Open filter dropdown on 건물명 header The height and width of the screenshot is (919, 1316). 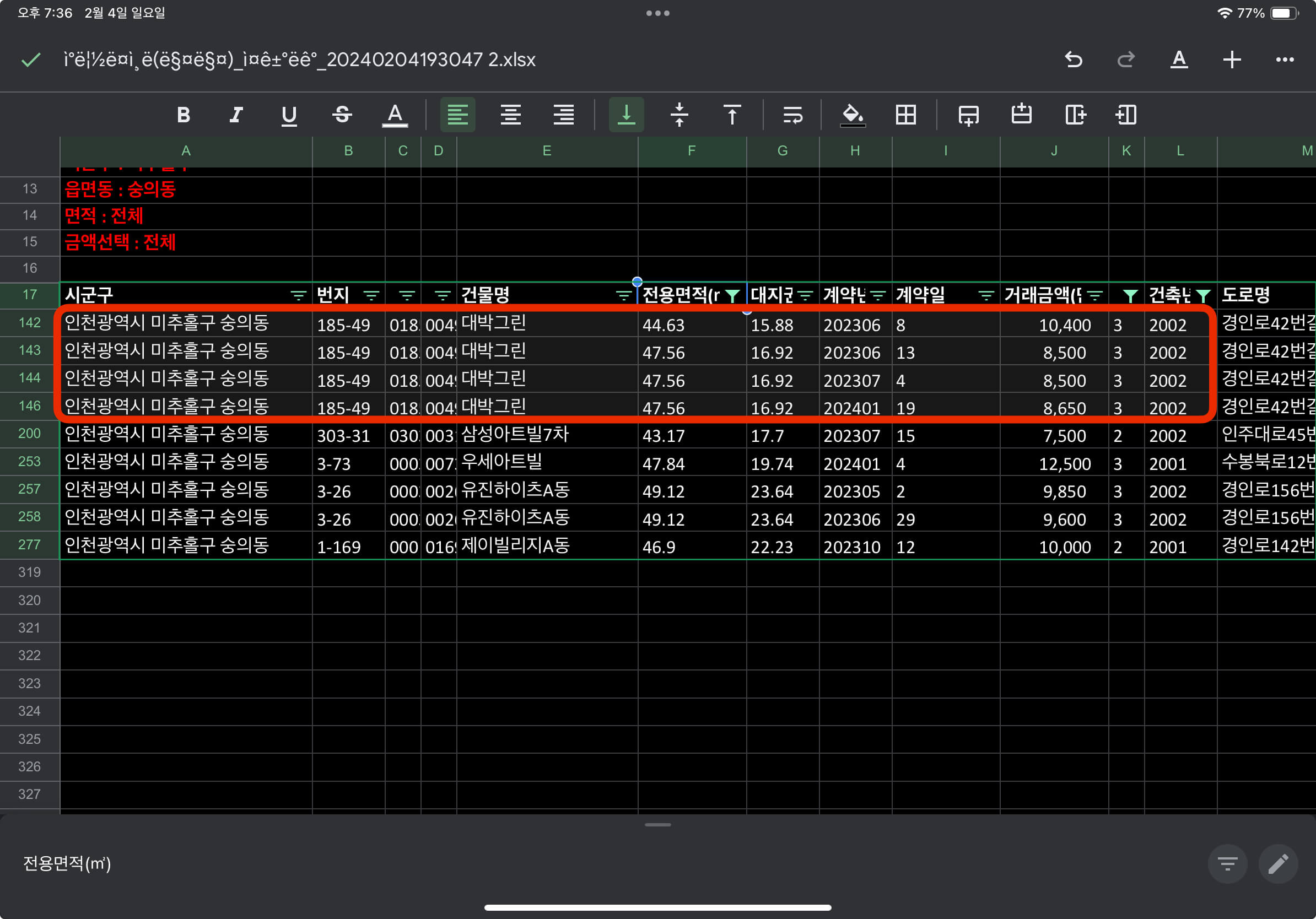point(623,296)
